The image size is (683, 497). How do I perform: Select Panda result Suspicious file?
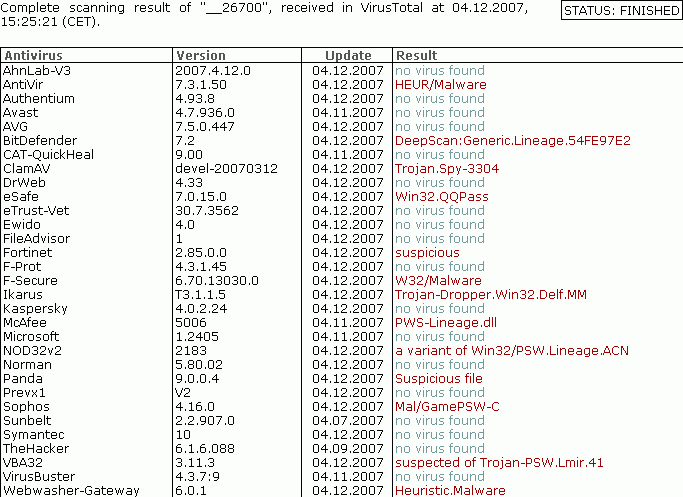point(439,379)
